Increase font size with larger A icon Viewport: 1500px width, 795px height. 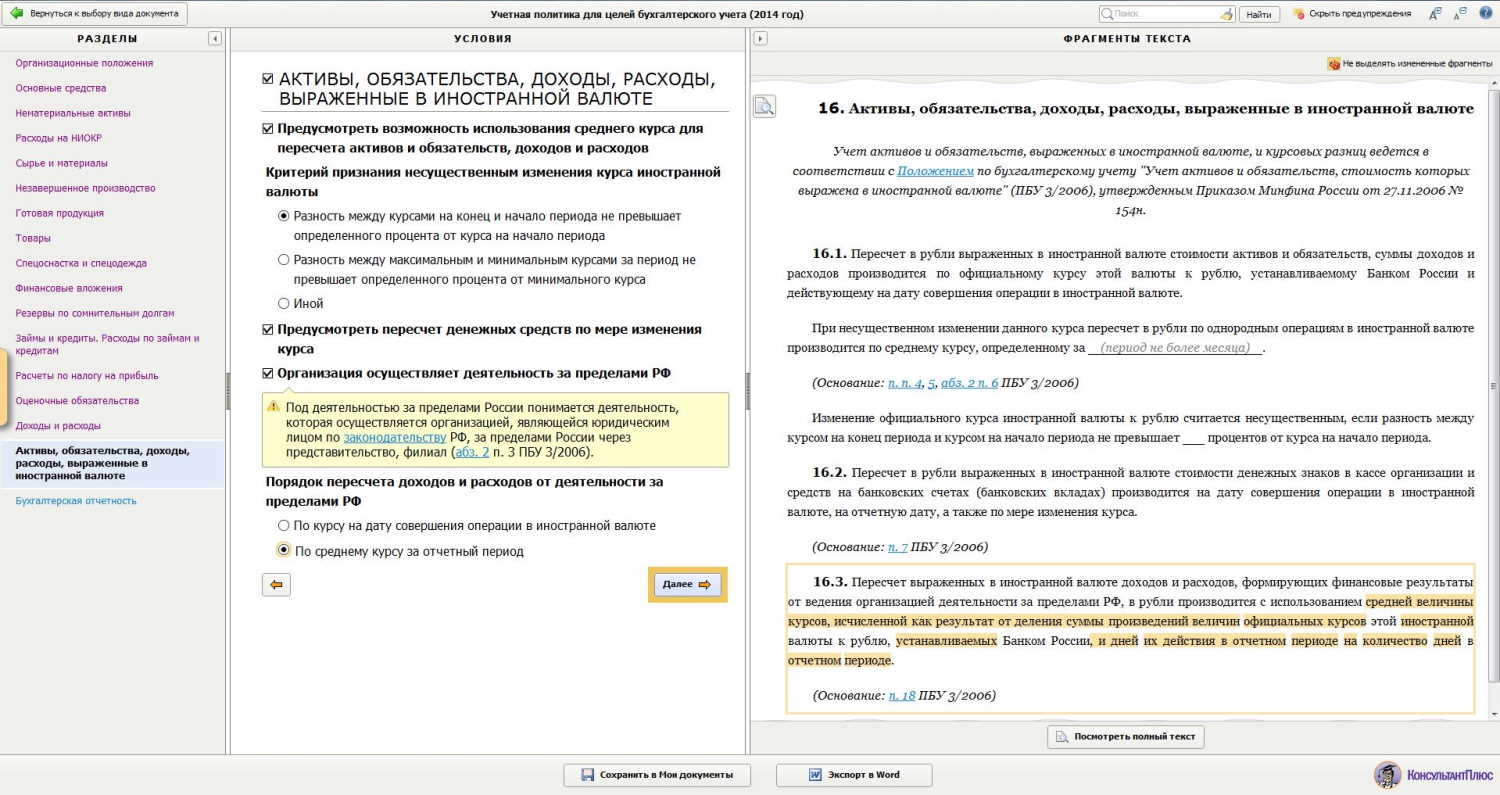click(1436, 14)
